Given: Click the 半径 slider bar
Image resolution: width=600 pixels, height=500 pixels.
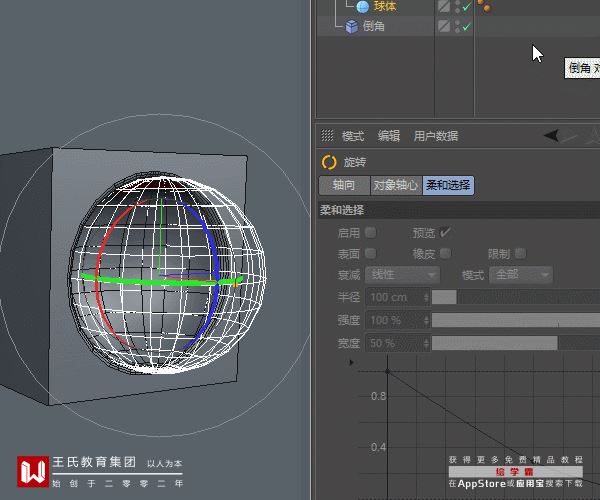Looking at the screenshot, I should coord(516,297).
